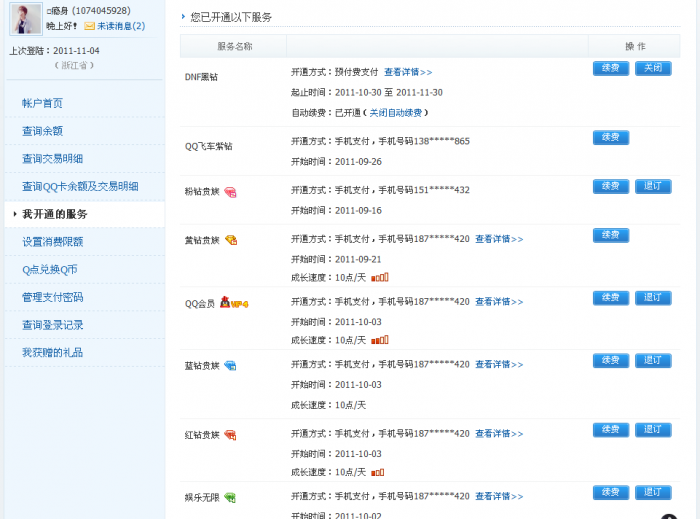Viewport: 700px width, 519px height.
Task: Click 关闭 button for DNF黑钻
Action: [653, 68]
